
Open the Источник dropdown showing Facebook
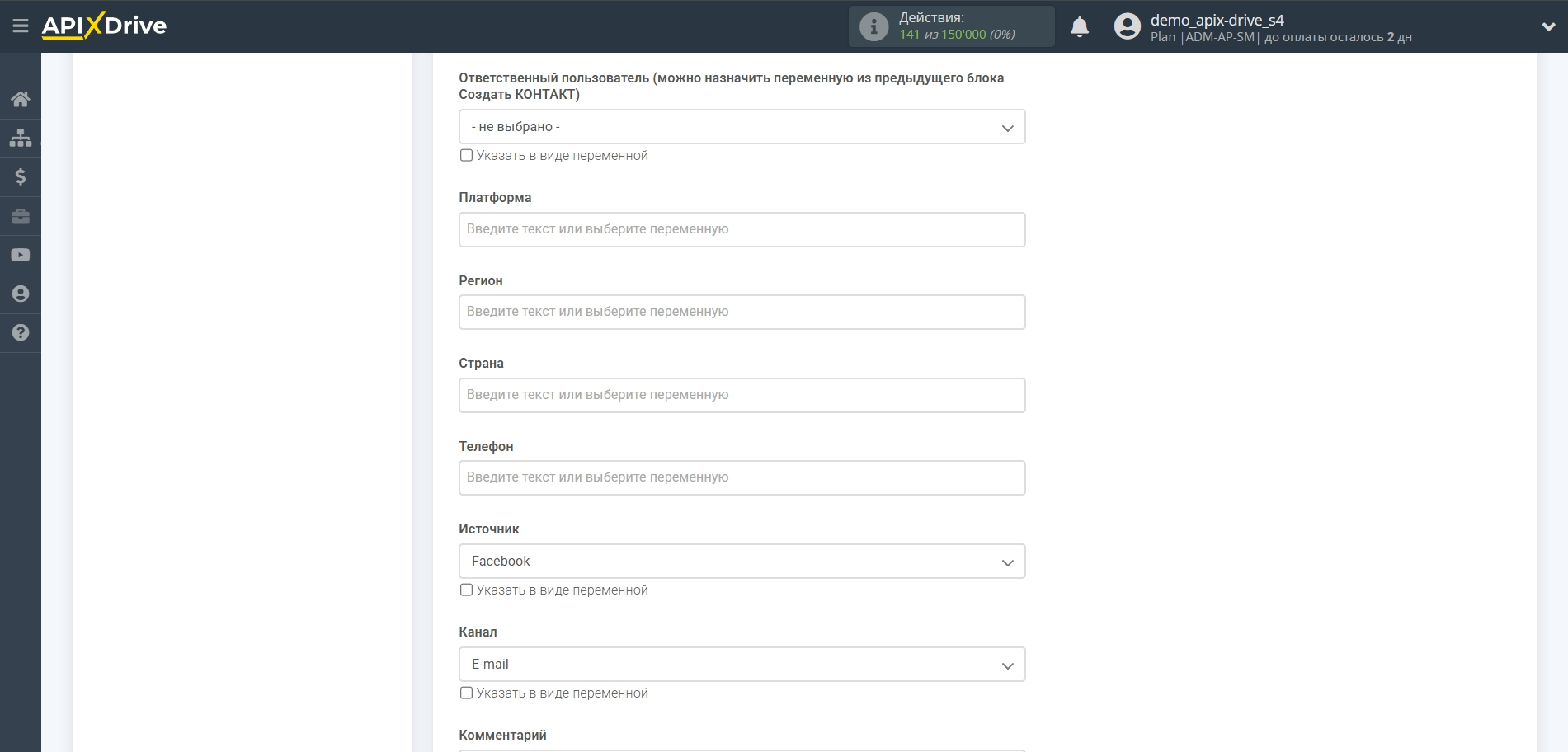coord(742,562)
